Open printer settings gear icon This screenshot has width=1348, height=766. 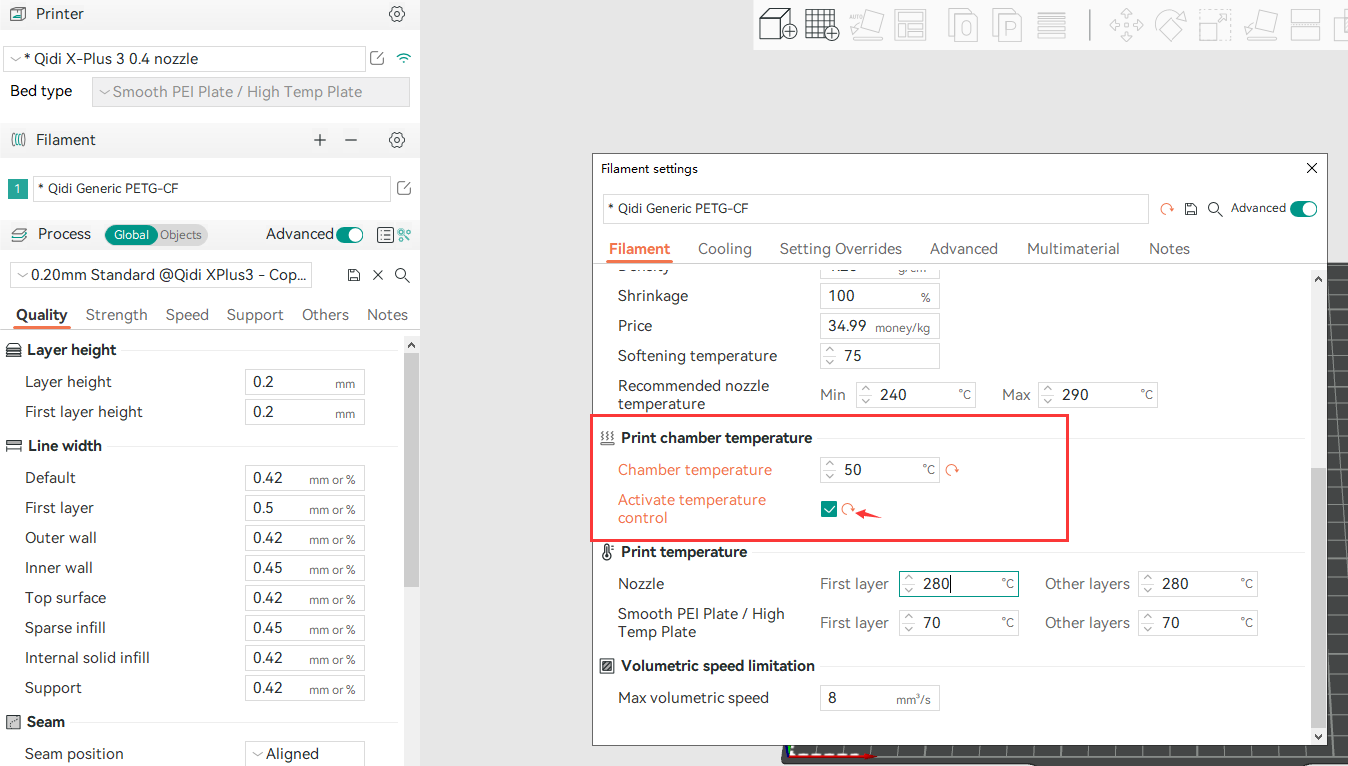pos(397,14)
